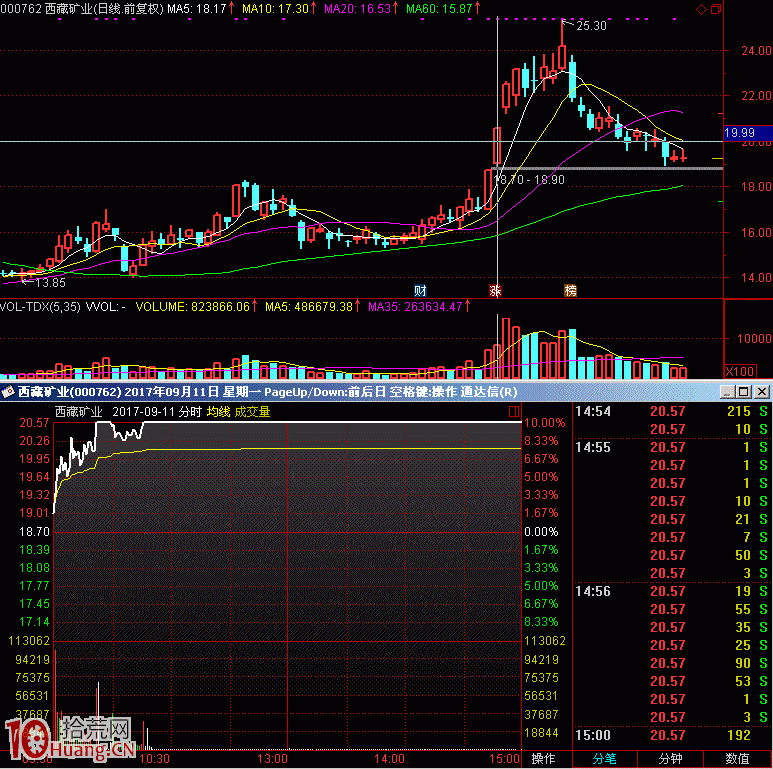This screenshot has width=773, height=769.
Task: Select the 14:56 time entry in tick list
Action: pyautogui.click(x=593, y=591)
